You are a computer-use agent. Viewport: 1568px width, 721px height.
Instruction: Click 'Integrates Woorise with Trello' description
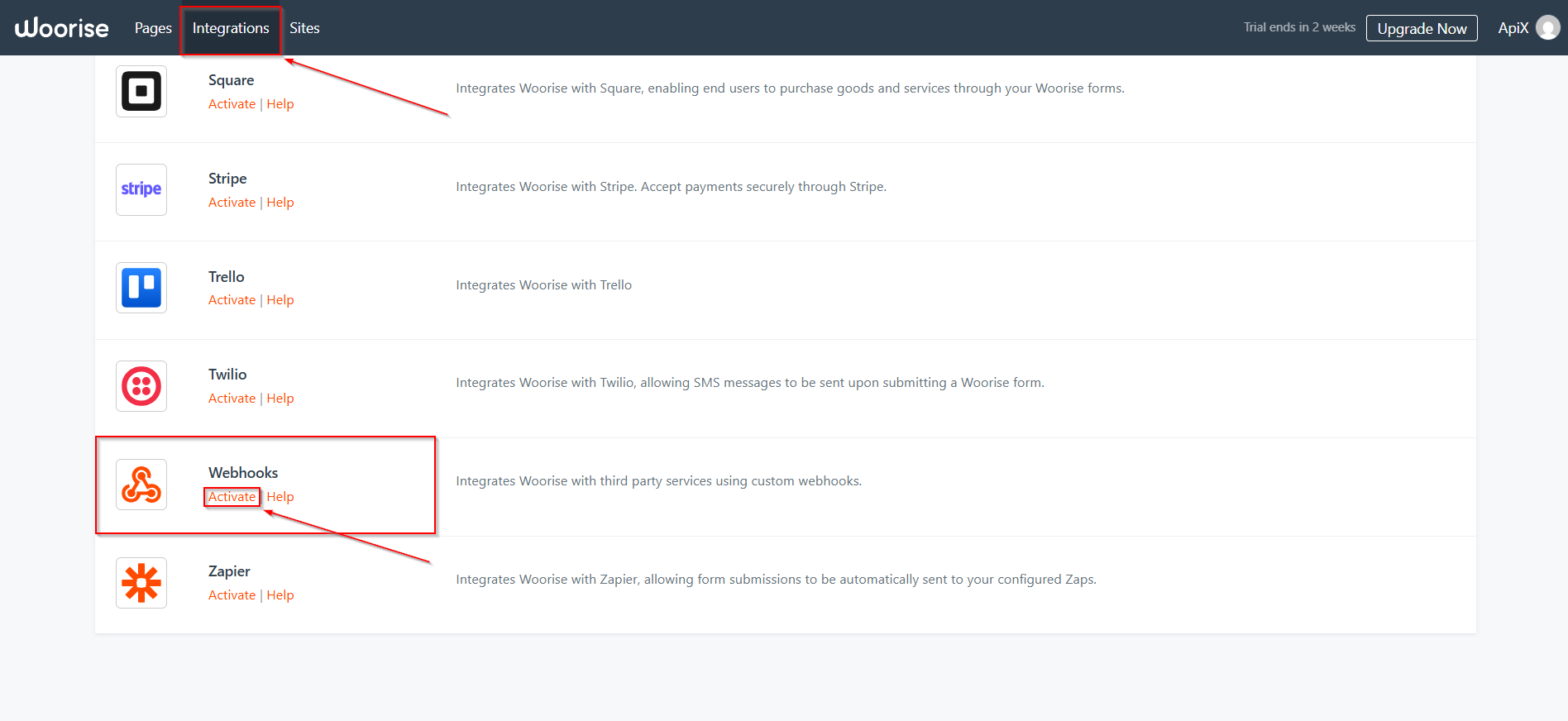point(543,285)
